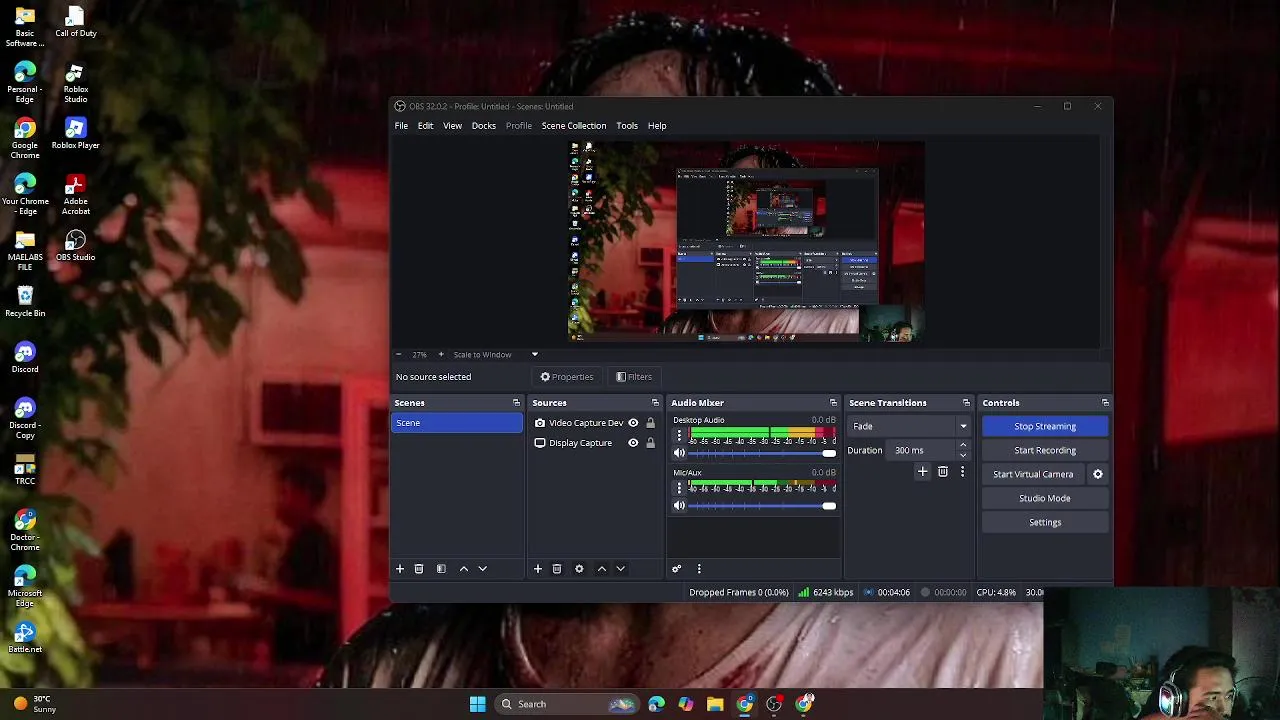
Task: Click Windows Start button on taskbar
Action: (478, 704)
